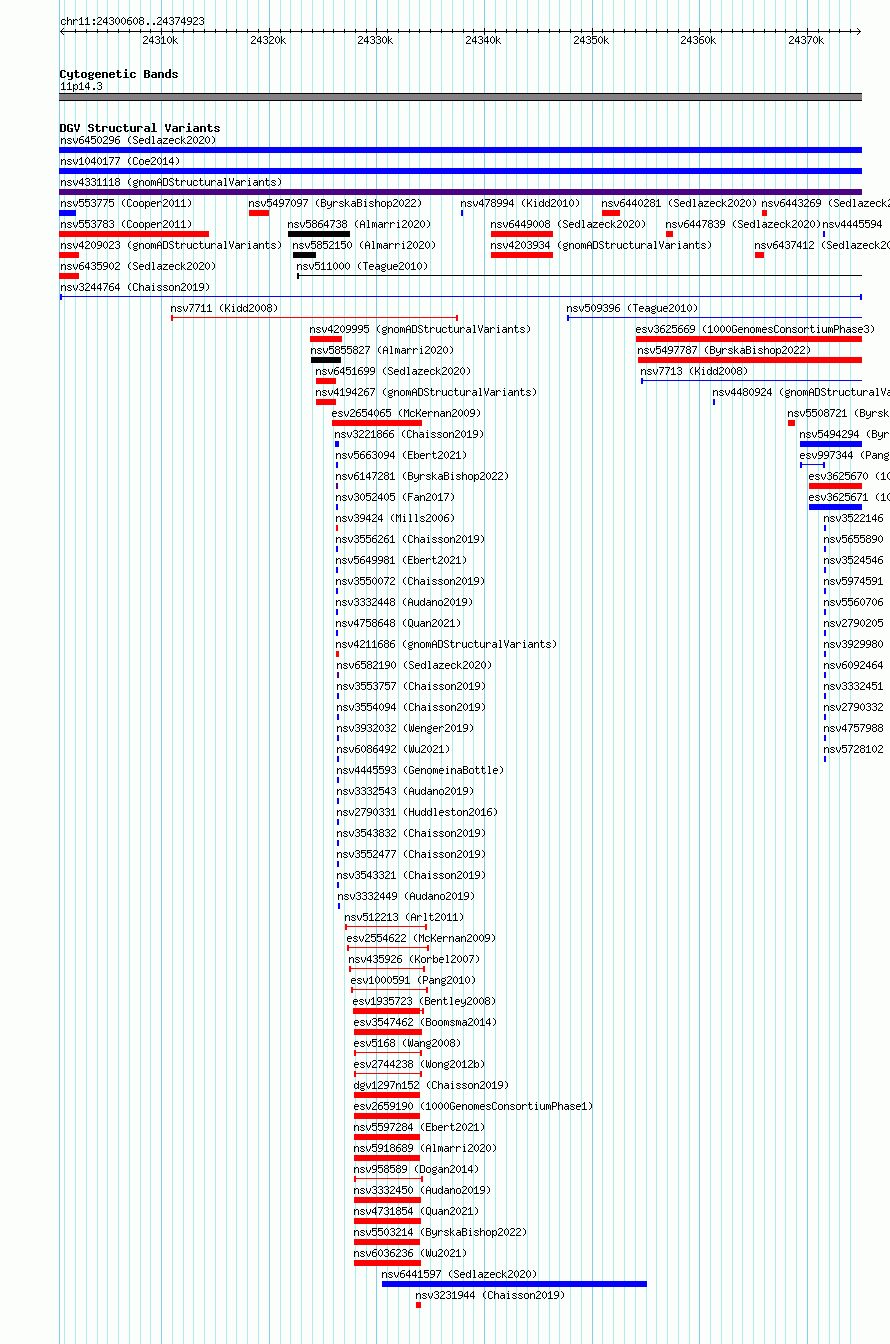Open esv3625669 (1000GenomesConsortiumPhase3) variant
Screen dimensions: 890x1344
tap(755, 329)
